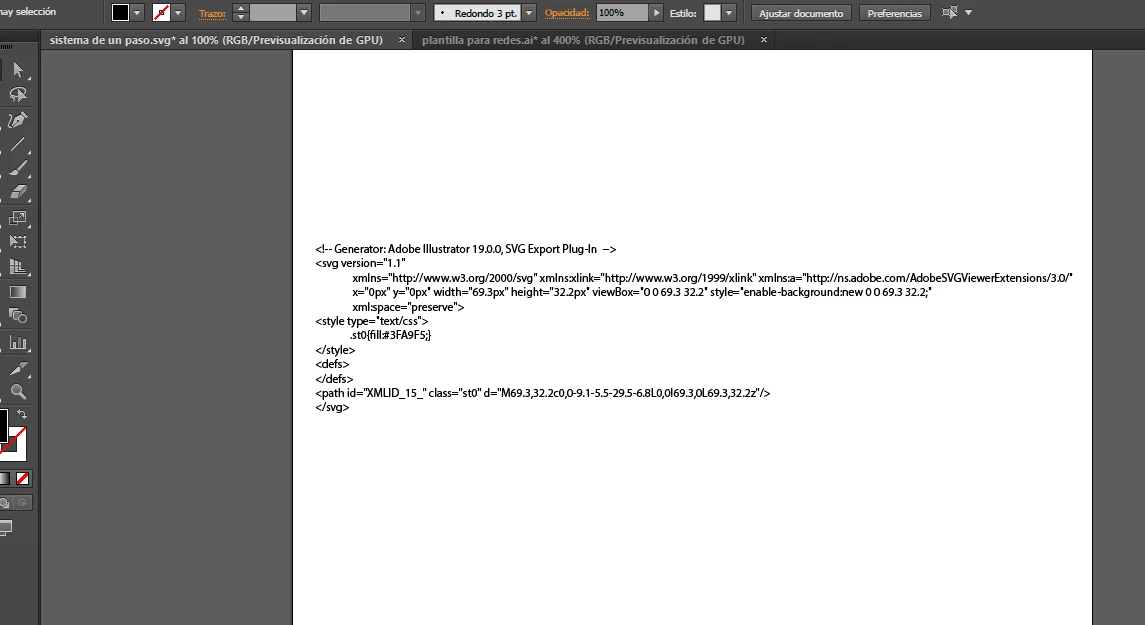Open the align options dropdown arrow

pos(968,12)
